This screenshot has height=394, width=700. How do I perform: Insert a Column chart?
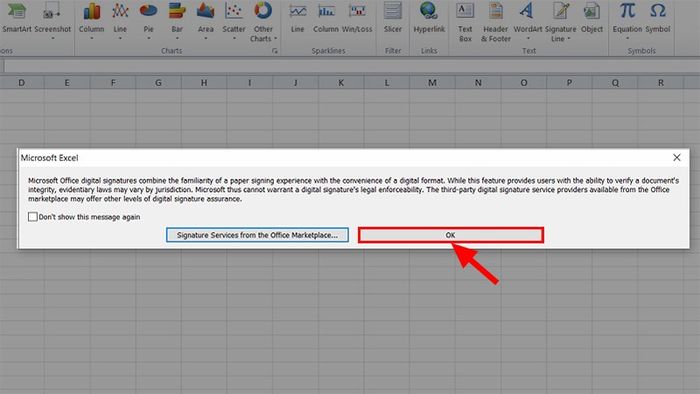click(92, 18)
